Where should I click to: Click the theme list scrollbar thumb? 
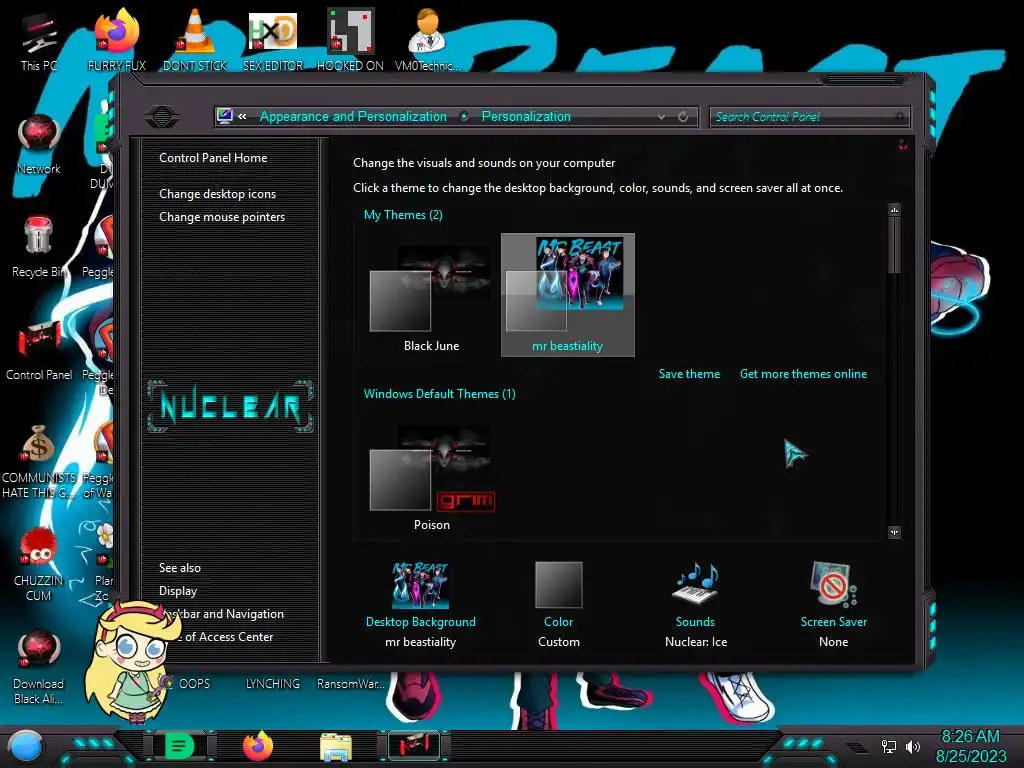point(895,245)
